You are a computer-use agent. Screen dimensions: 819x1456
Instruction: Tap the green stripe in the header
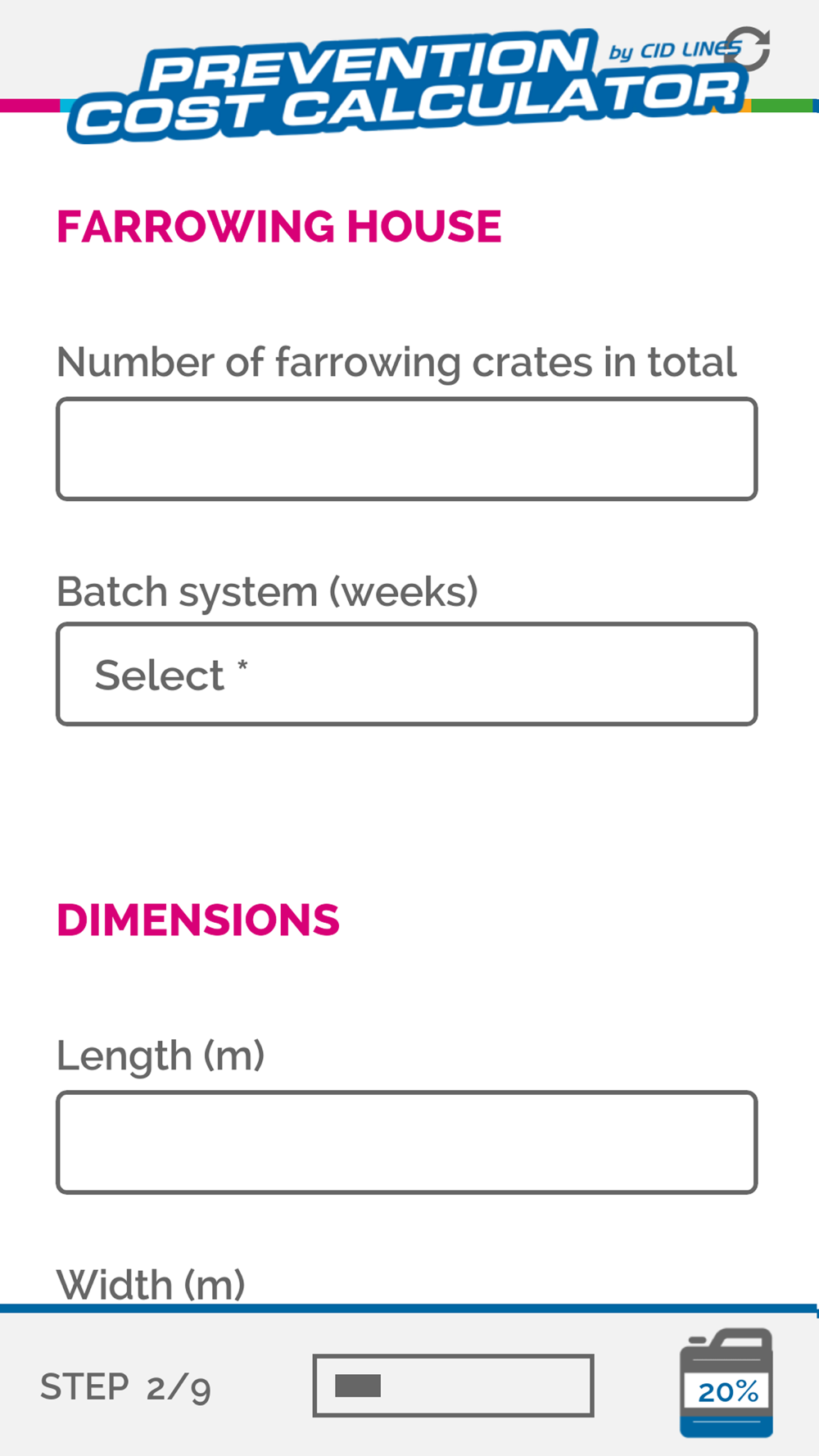tap(782, 106)
